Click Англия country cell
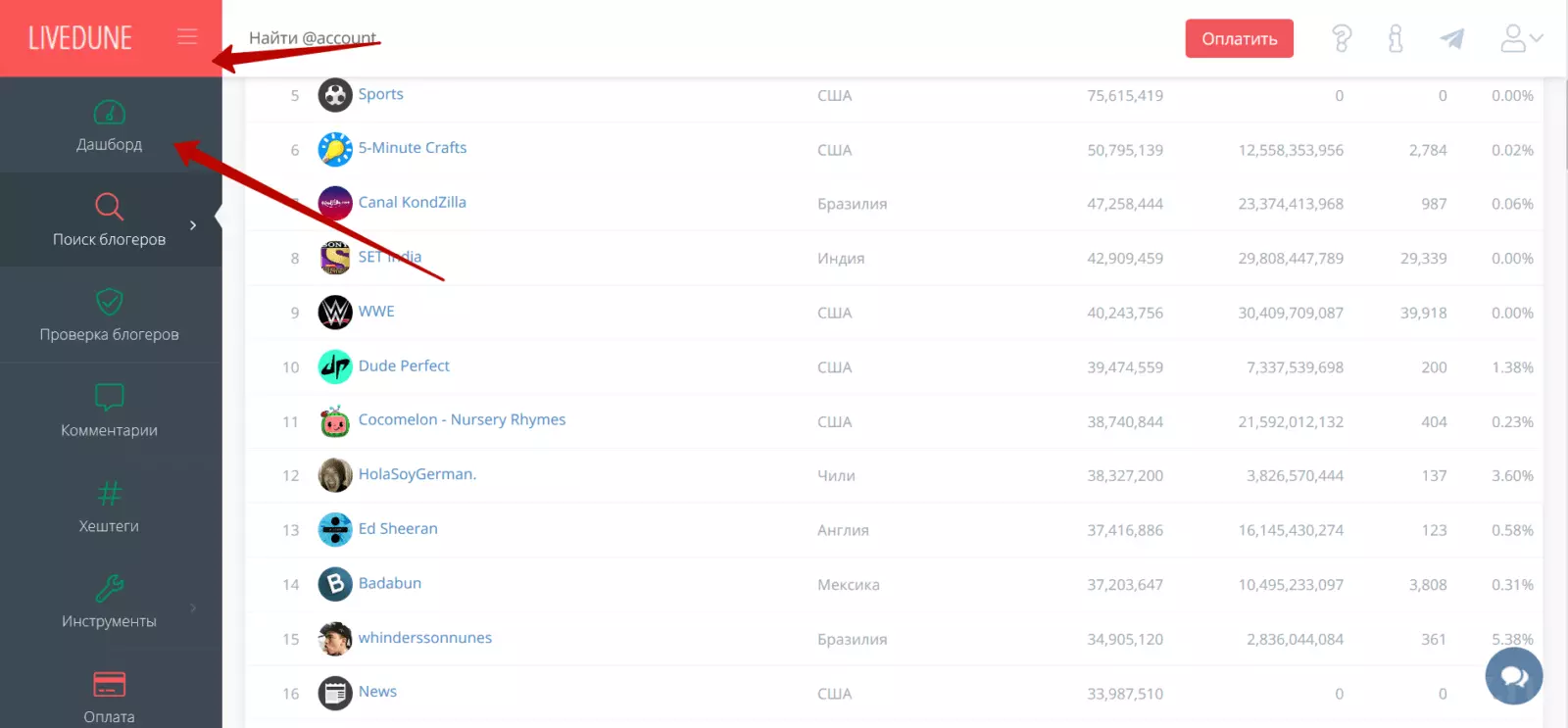Viewport: 1568px width, 728px height. click(x=843, y=530)
